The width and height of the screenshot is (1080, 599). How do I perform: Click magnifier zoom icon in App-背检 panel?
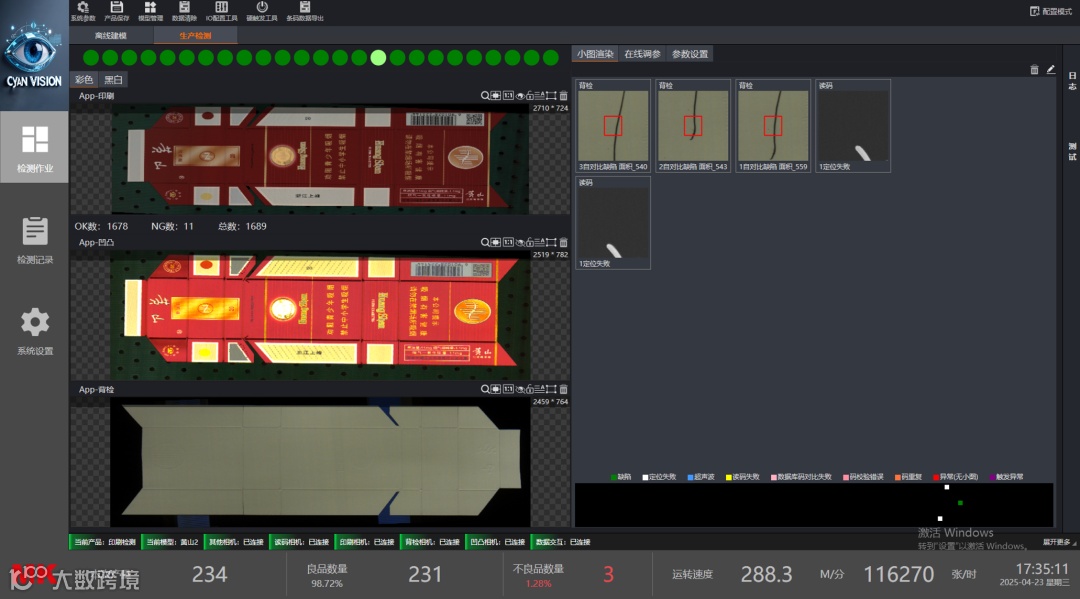tap(485, 389)
